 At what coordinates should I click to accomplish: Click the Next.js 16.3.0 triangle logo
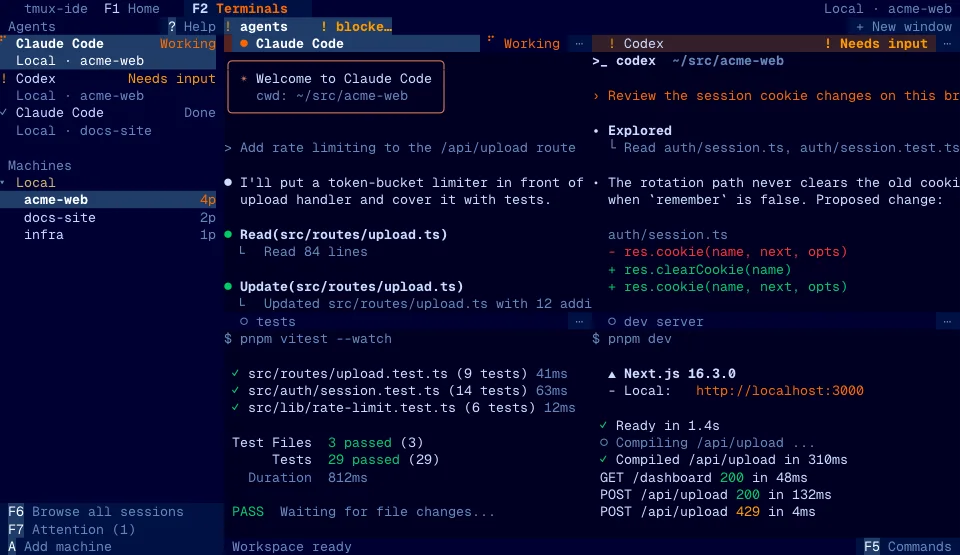pyautogui.click(x=612, y=374)
